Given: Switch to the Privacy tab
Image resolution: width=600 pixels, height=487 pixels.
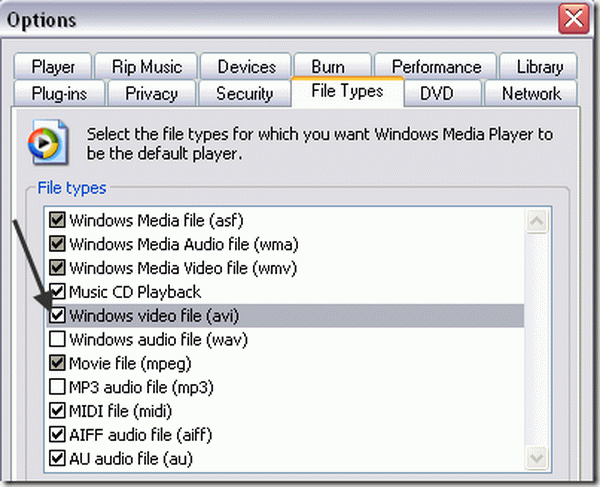Looking at the screenshot, I should point(151,93).
